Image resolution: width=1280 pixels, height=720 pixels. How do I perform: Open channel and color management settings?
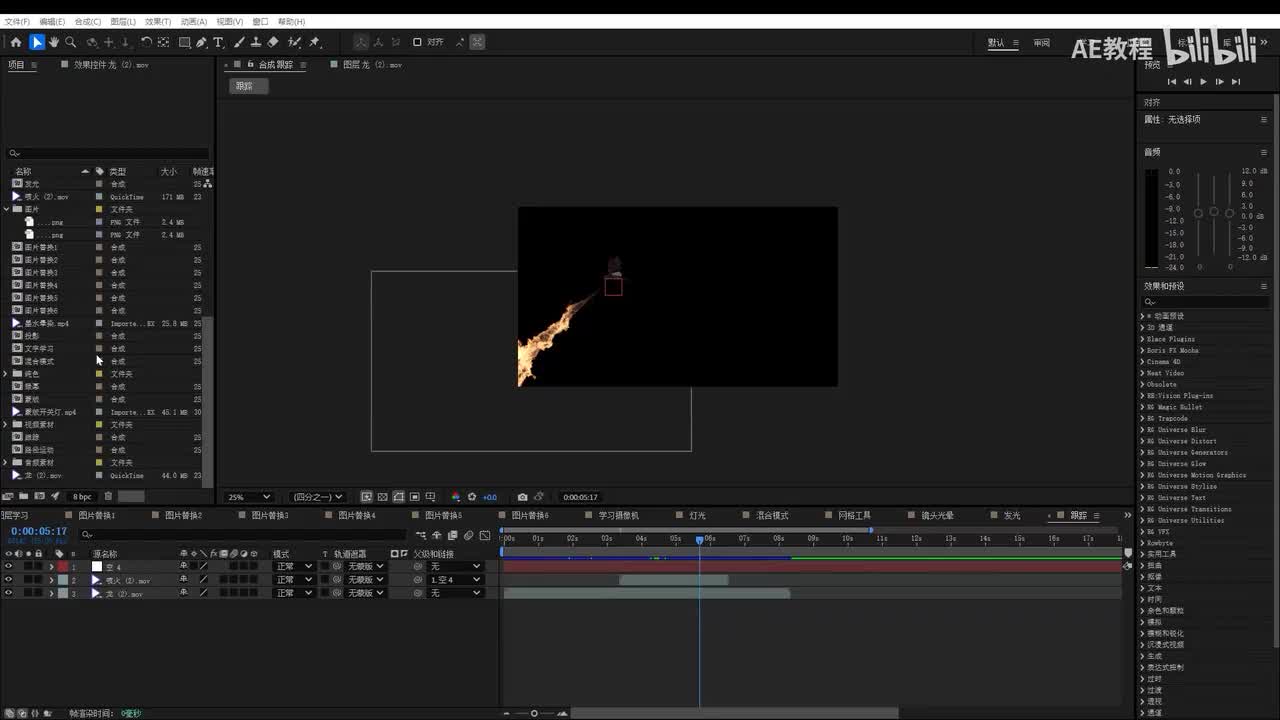(x=456, y=497)
